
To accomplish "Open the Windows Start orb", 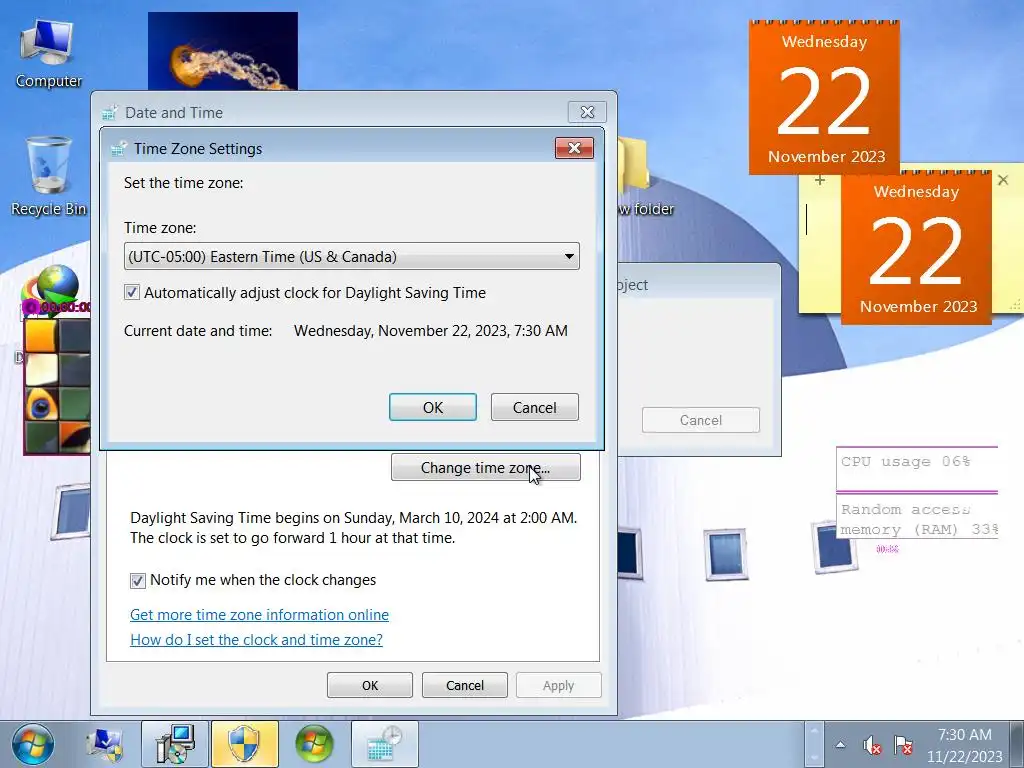I will click(x=33, y=745).
